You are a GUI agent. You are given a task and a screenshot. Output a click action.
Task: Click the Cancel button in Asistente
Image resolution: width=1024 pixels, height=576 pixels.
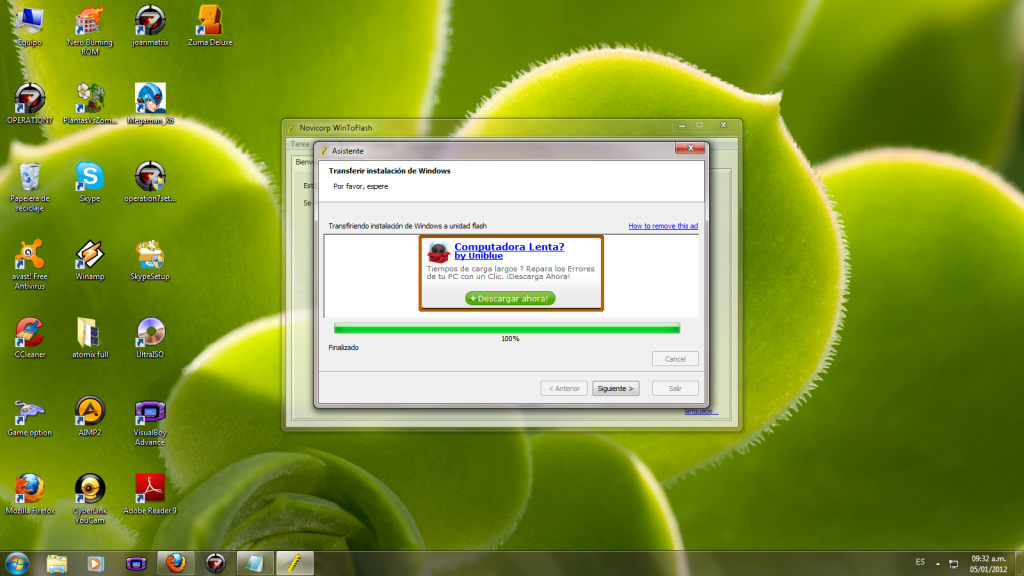tap(675, 359)
